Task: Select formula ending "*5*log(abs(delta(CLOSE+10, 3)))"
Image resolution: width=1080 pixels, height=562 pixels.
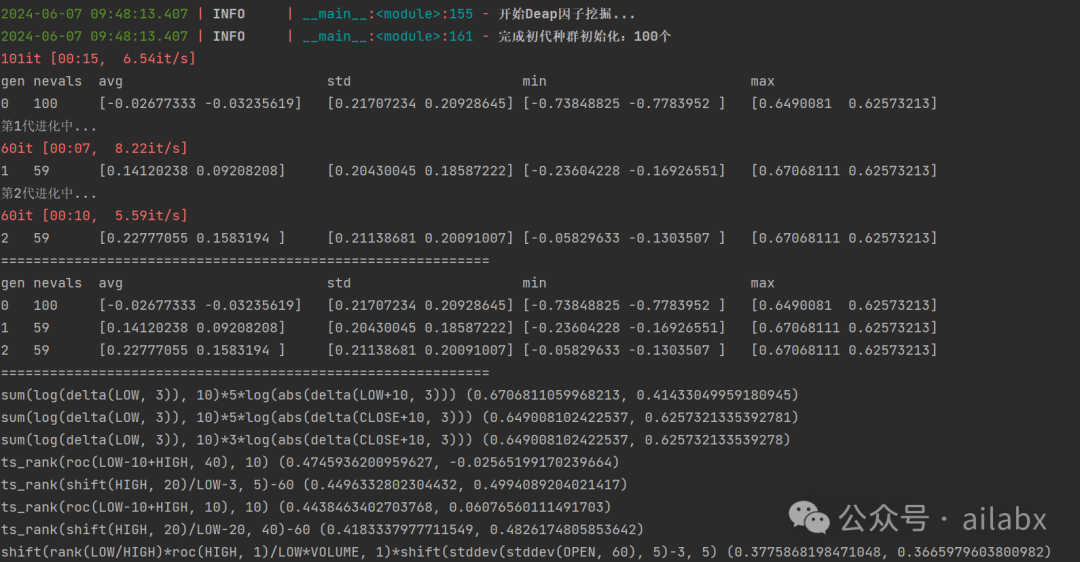Action: pos(237,417)
